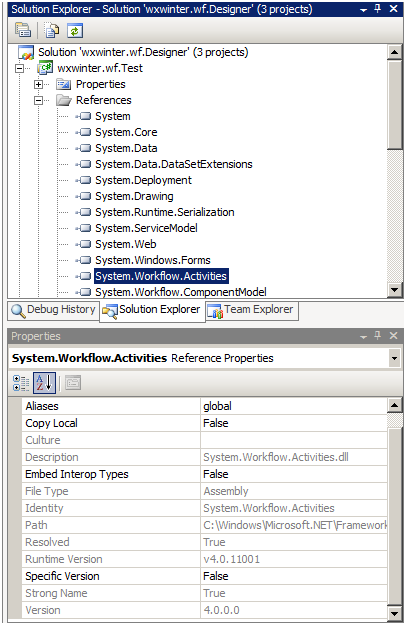Click the reference icon beside System.Workflow.ComponentModel
Image resolution: width=406 pixels, height=625 pixels.
tap(83, 292)
